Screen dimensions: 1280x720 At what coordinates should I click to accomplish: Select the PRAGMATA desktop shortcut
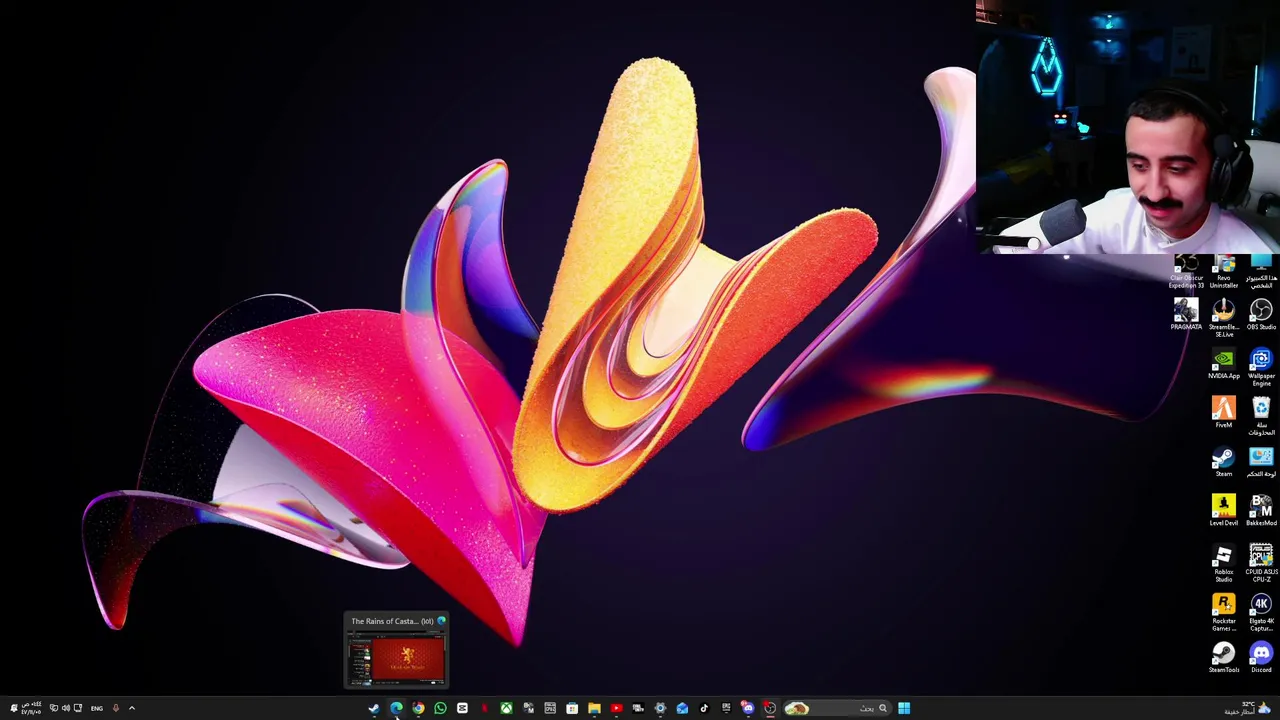click(1186, 315)
